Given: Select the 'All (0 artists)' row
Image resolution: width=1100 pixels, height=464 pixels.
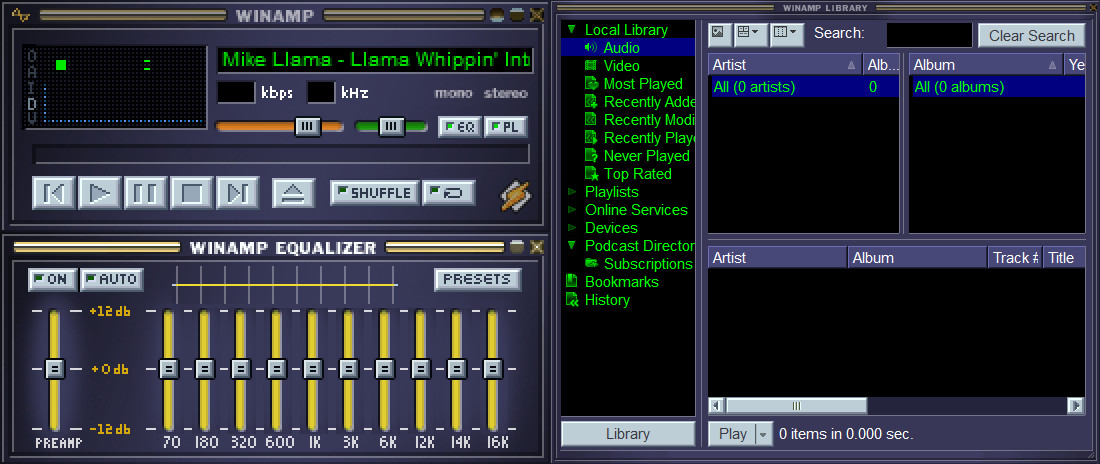Looking at the screenshot, I should tap(803, 87).
